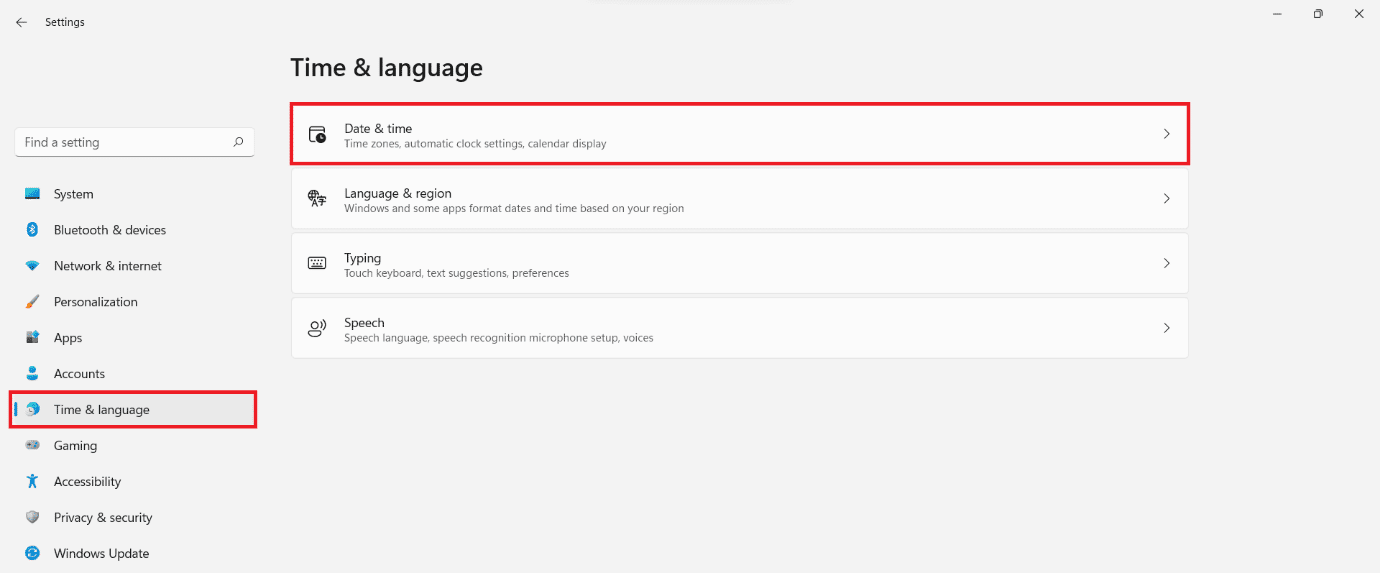The width and height of the screenshot is (1380, 573).
Task: Click the System monitor icon
Action: 33,194
